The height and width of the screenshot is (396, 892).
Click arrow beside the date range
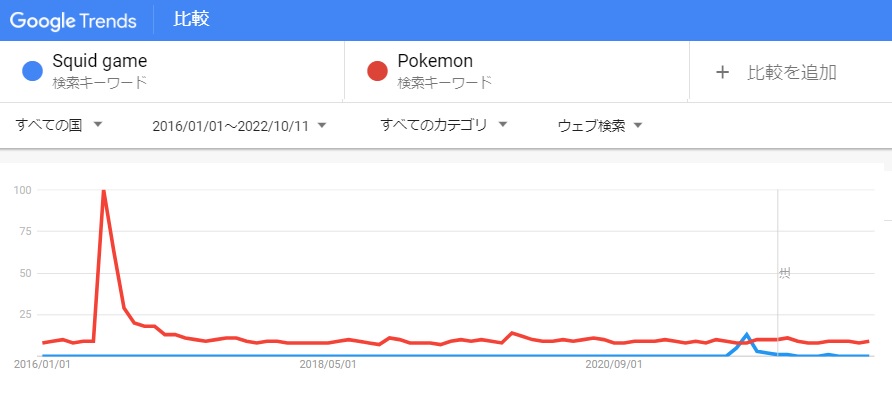(322, 126)
